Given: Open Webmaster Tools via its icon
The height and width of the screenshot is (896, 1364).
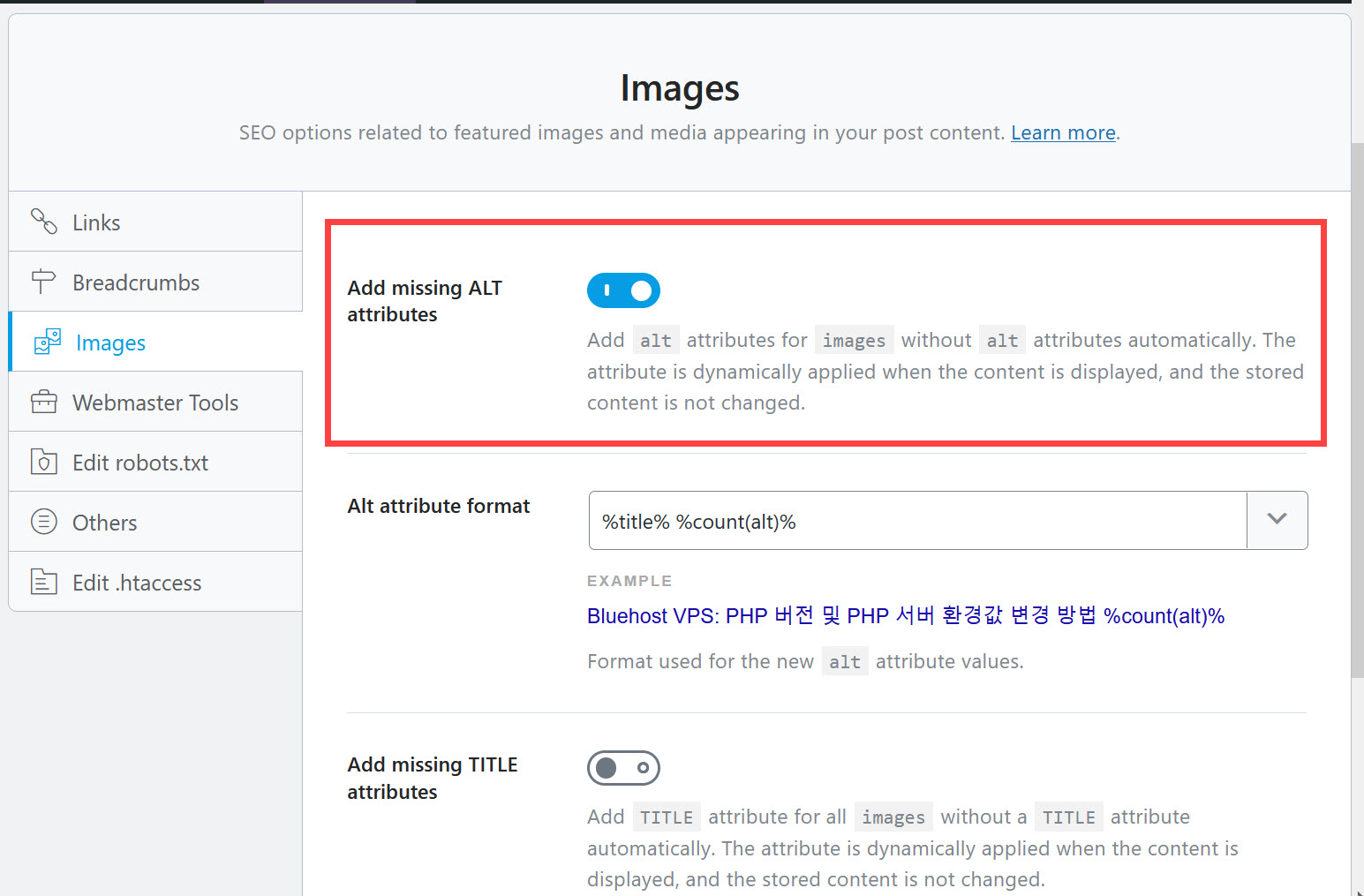Looking at the screenshot, I should [44, 402].
